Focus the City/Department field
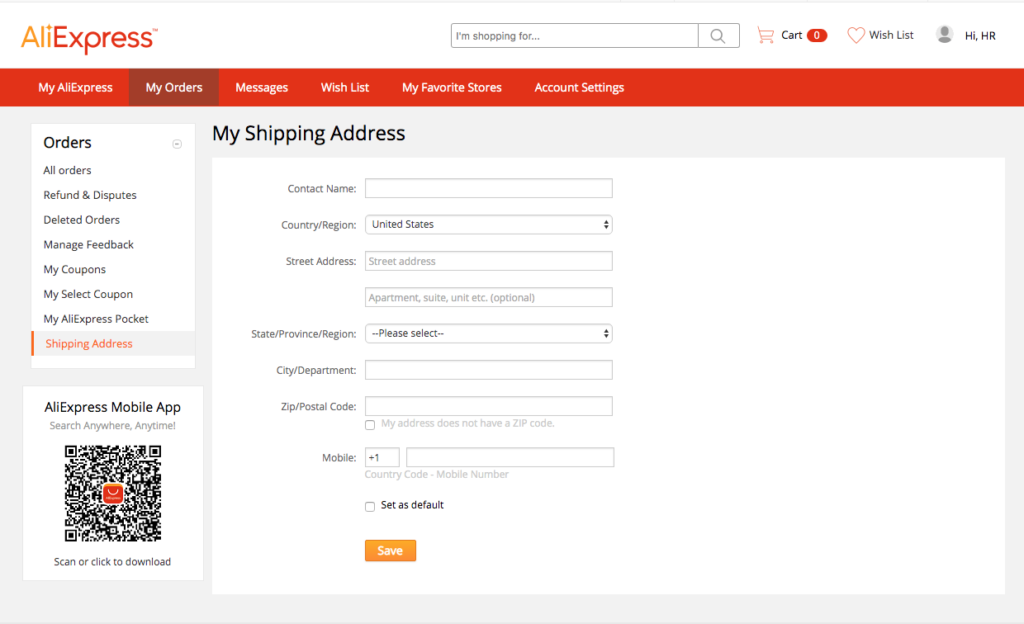This screenshot has height=624, width=1024. (488, 370)
